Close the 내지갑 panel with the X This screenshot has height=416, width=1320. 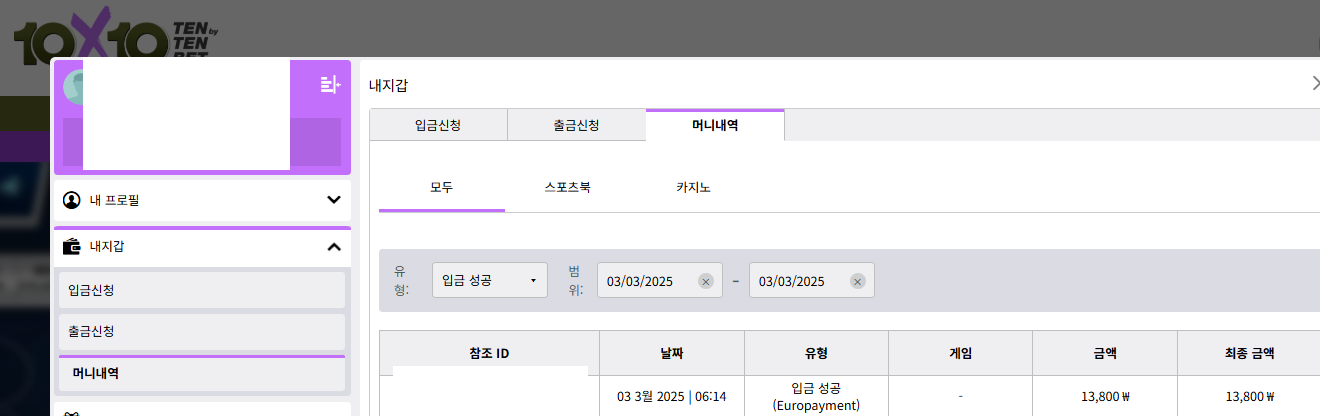pyautogui.click(x=1314, y=84)
